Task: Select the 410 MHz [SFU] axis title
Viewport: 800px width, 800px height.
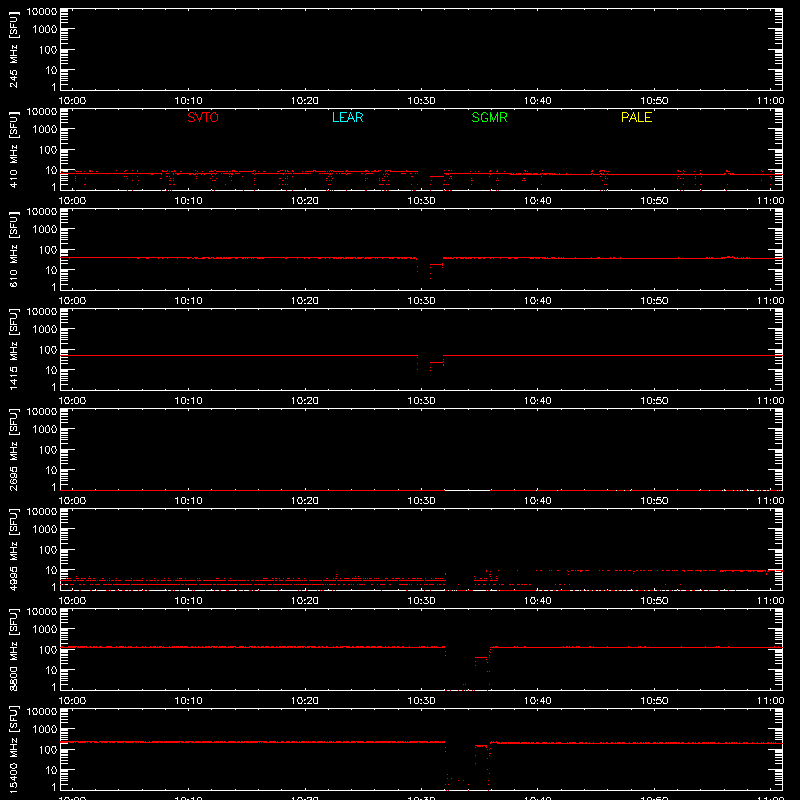Action: coord(13,149)
